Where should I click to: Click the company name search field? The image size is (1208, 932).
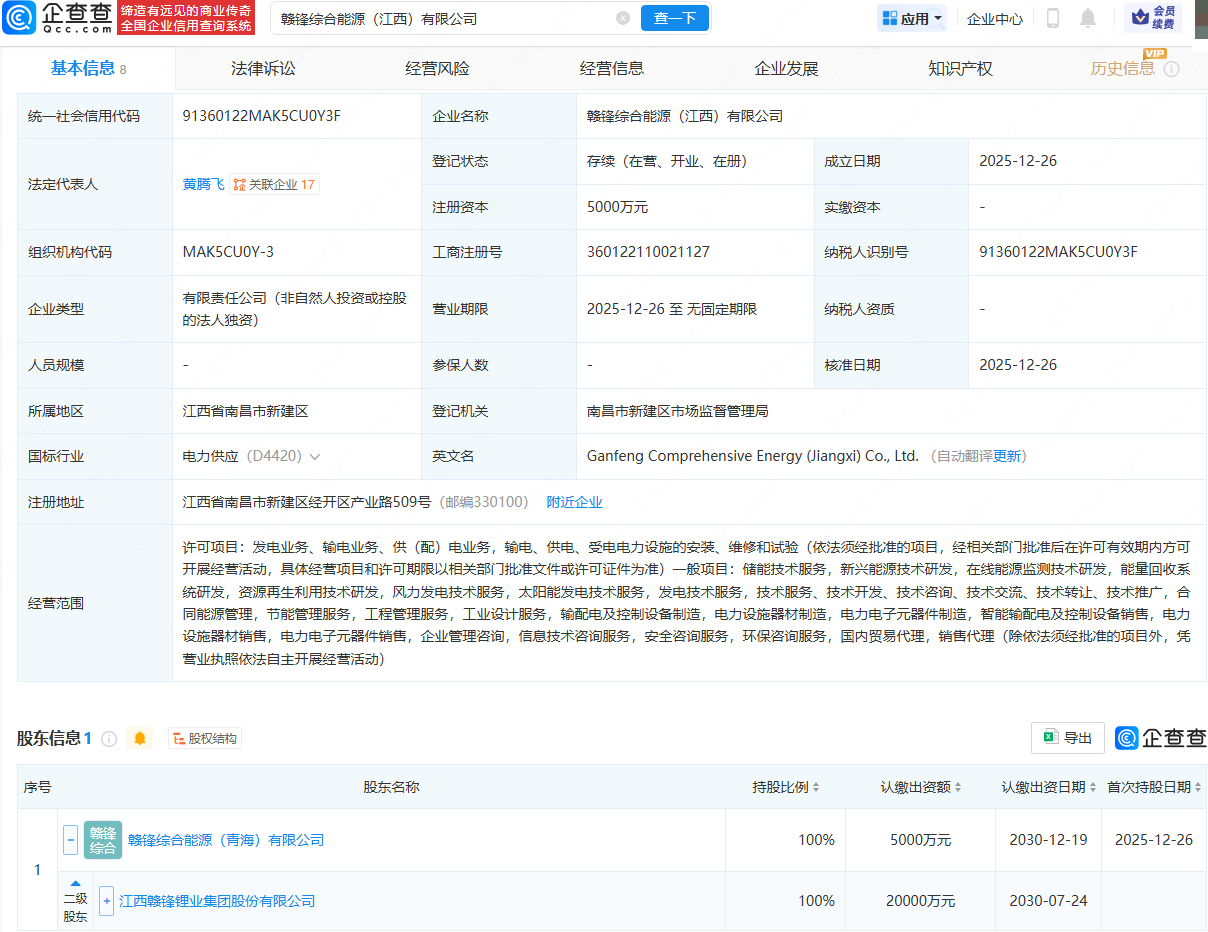coord(440,18)
